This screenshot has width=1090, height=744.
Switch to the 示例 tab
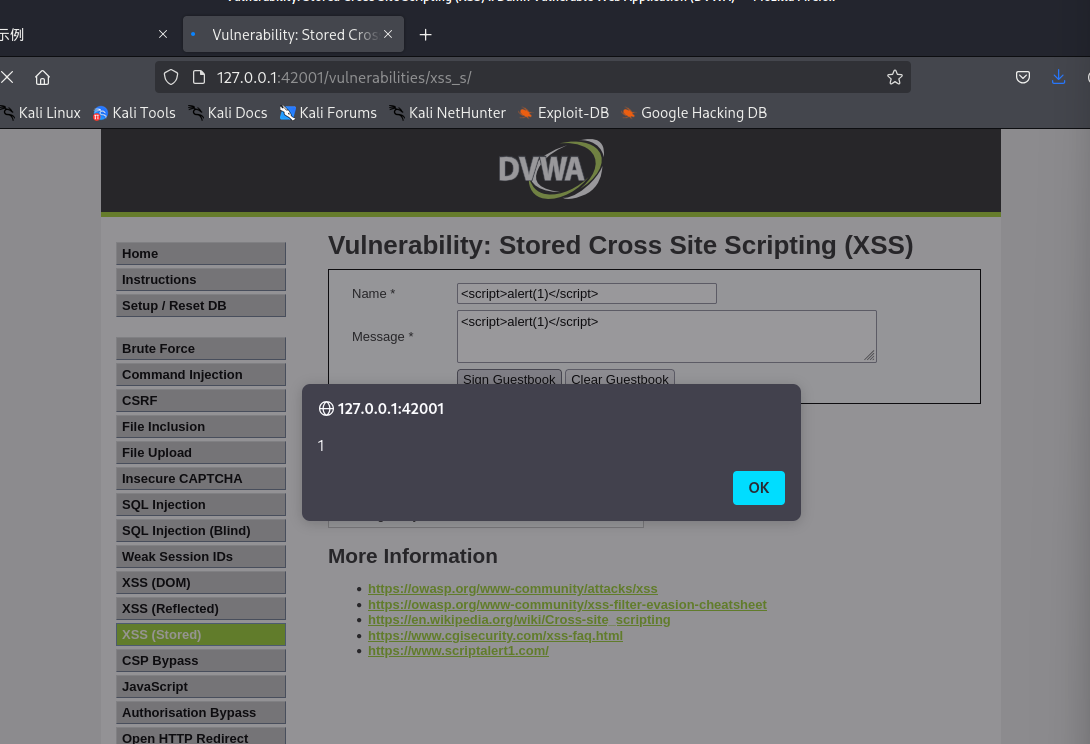click(83, 35)
